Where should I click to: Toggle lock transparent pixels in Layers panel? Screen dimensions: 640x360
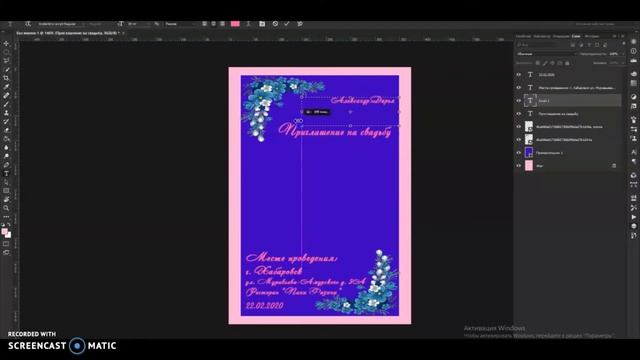(538, 63)
